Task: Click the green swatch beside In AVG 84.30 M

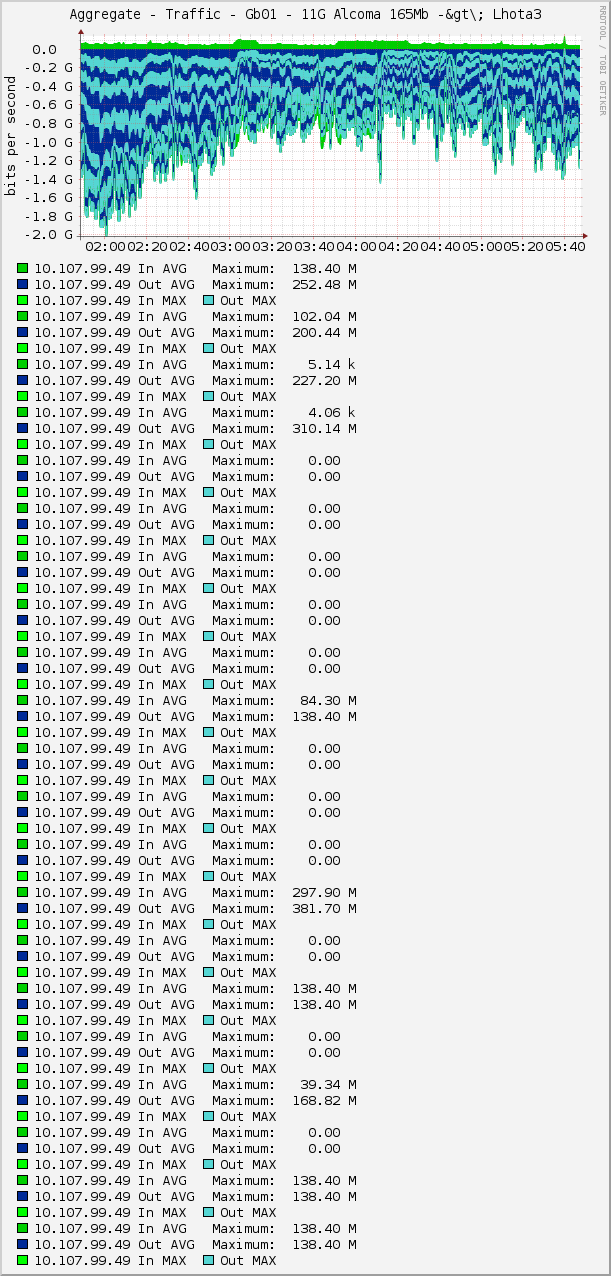Action: pos(23,701)
